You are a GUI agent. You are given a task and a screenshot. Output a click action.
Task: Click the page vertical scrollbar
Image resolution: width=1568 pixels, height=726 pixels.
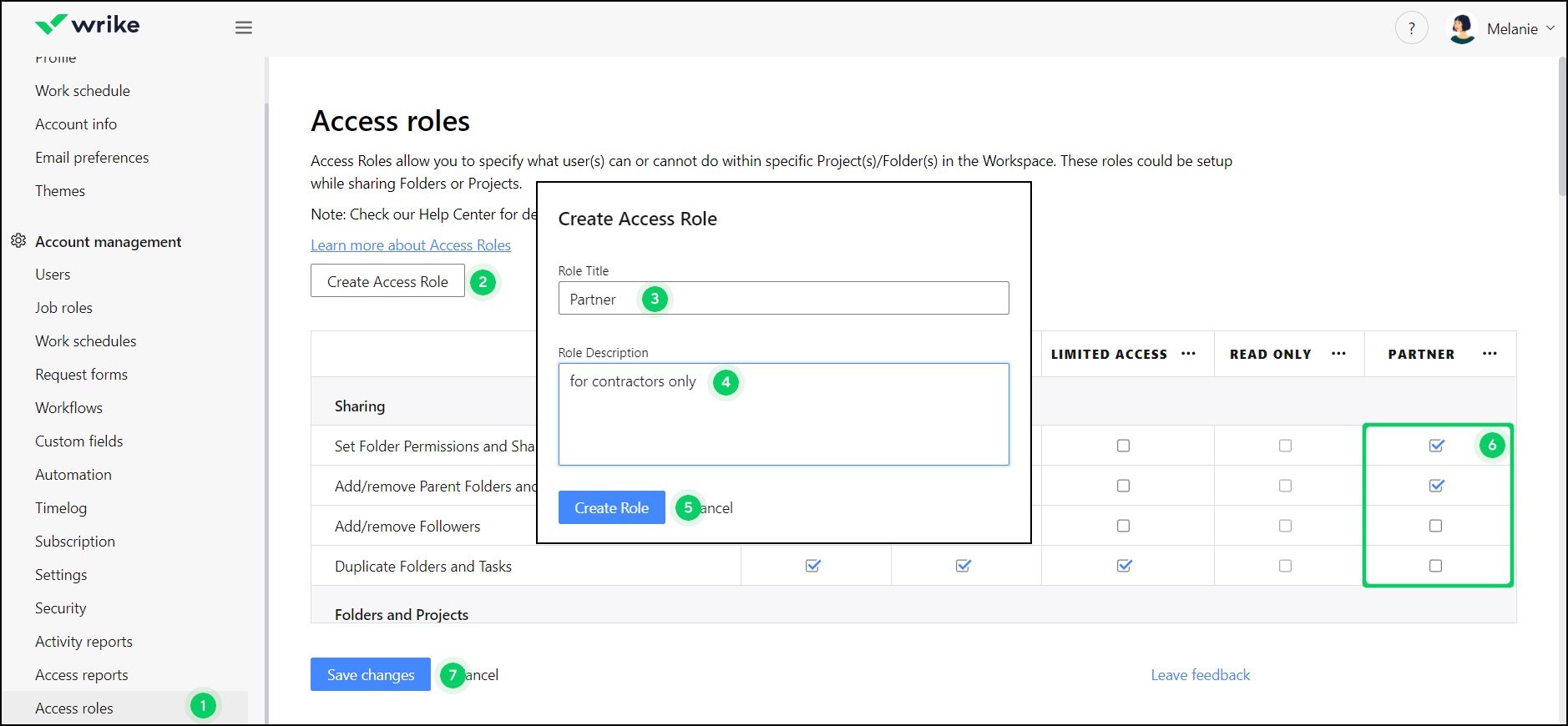[x=1562, y=125]
